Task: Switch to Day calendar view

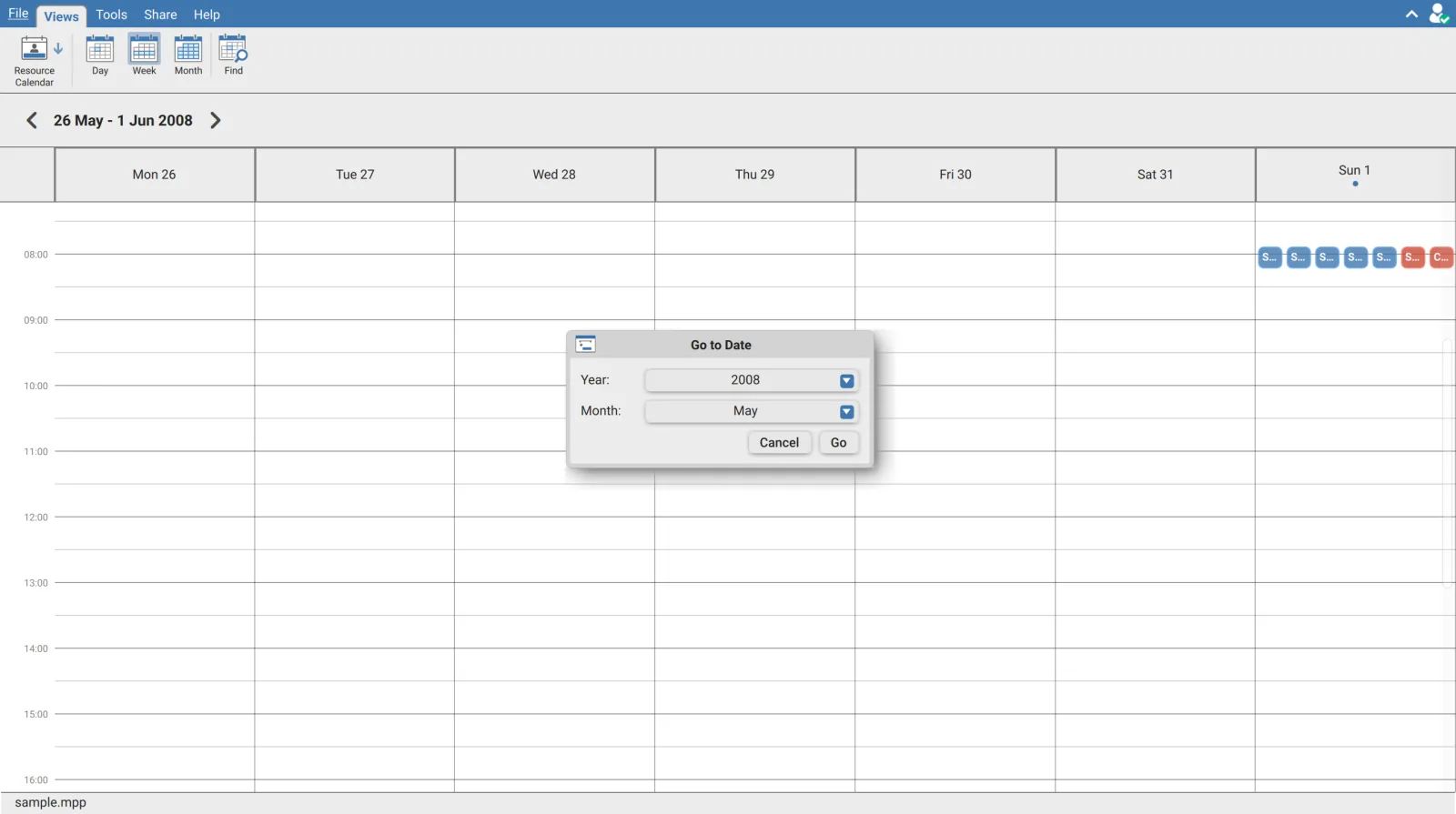Action: (x=100, y=55)
